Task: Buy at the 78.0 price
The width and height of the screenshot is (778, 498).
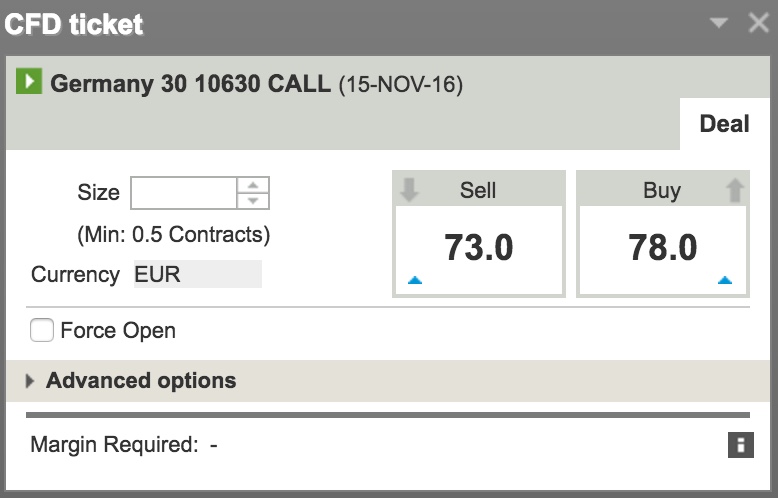Action: (x=662, y=248)
